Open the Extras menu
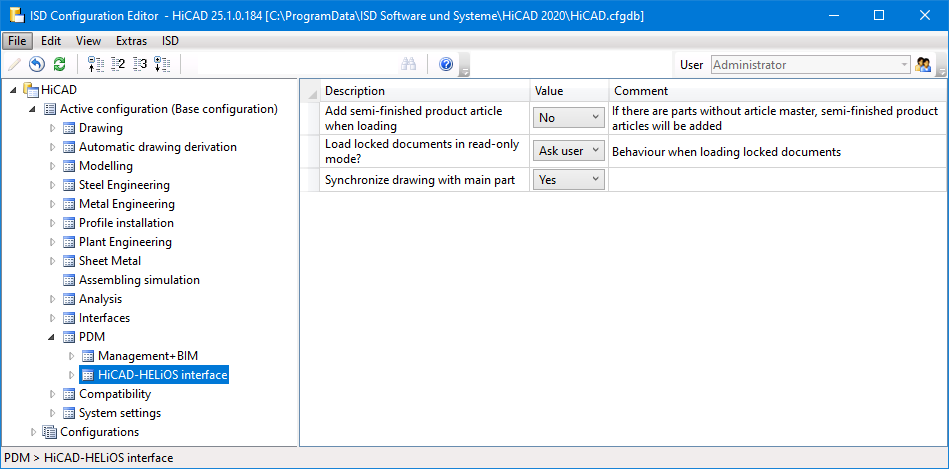949x469 pixels. [x=131, y=41]
